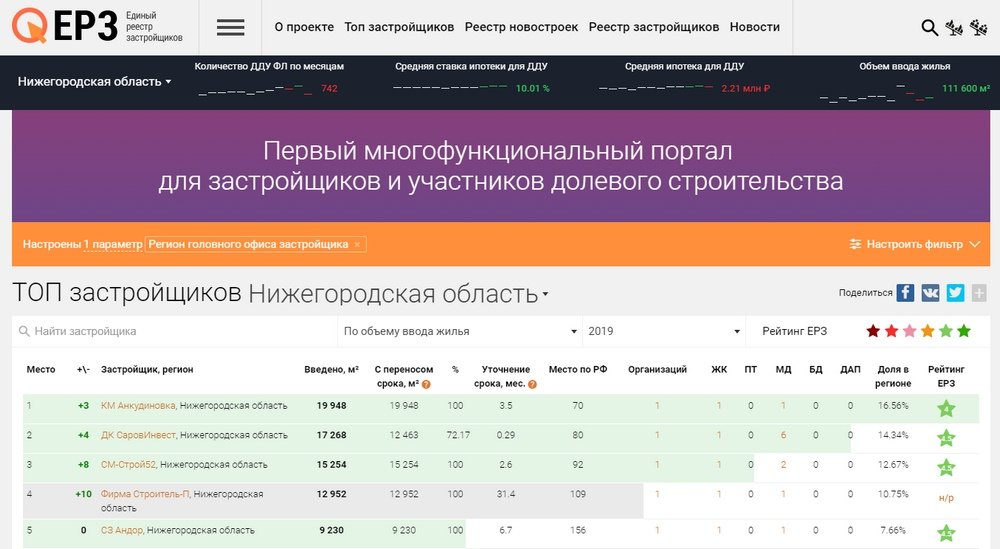Open developer link 'КМ Анкудиновка'
1000x549 pixels.
138,406
